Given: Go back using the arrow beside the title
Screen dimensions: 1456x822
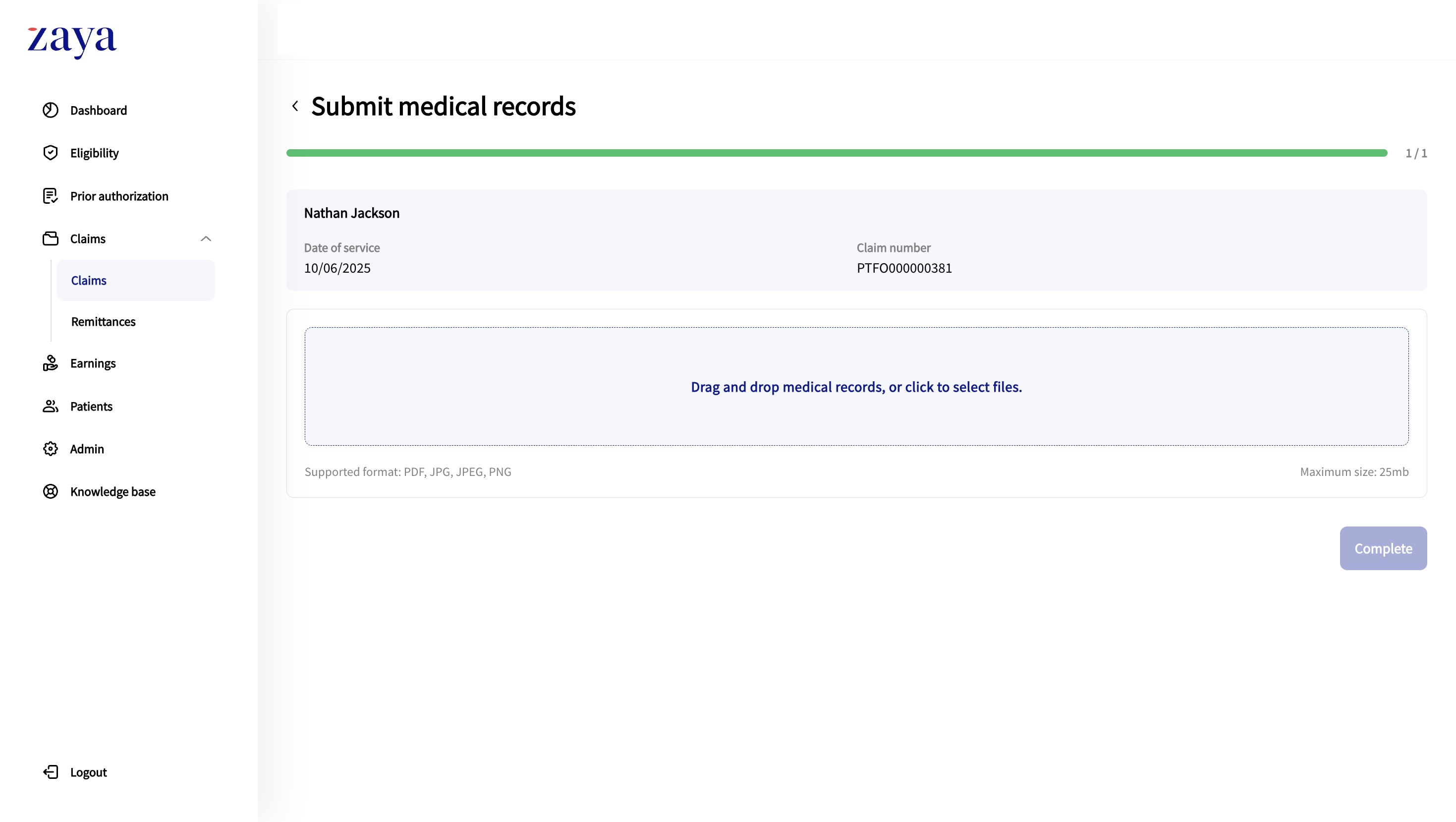Looking at the screenshot, I should (295, 106).
